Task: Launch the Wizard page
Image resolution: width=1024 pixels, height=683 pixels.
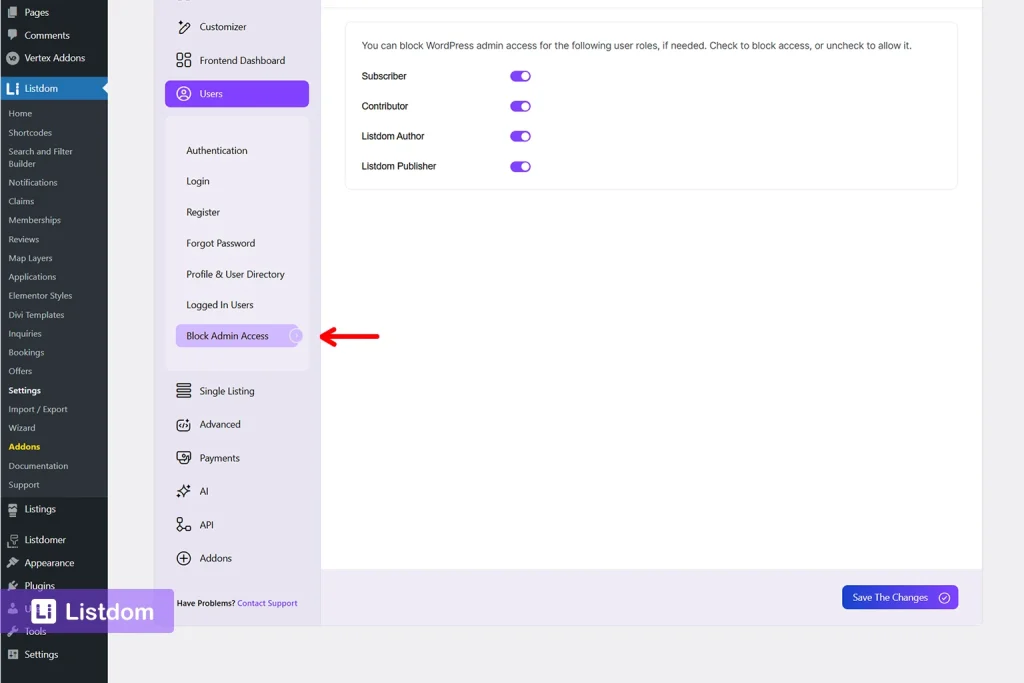Action: click(22, 428)
